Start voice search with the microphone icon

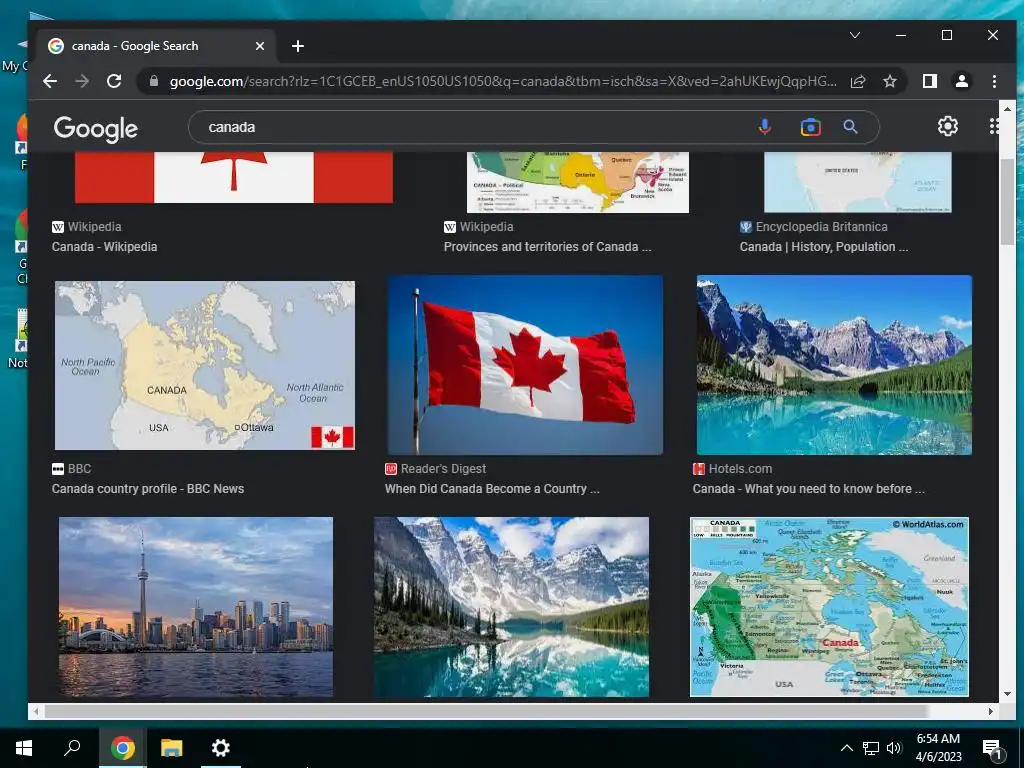(x=764, y=127)
